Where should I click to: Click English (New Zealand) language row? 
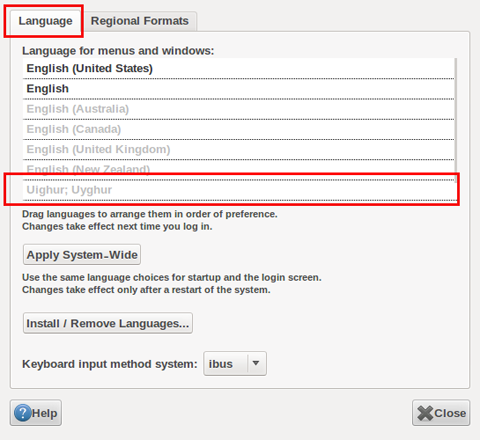pos(238,169)
